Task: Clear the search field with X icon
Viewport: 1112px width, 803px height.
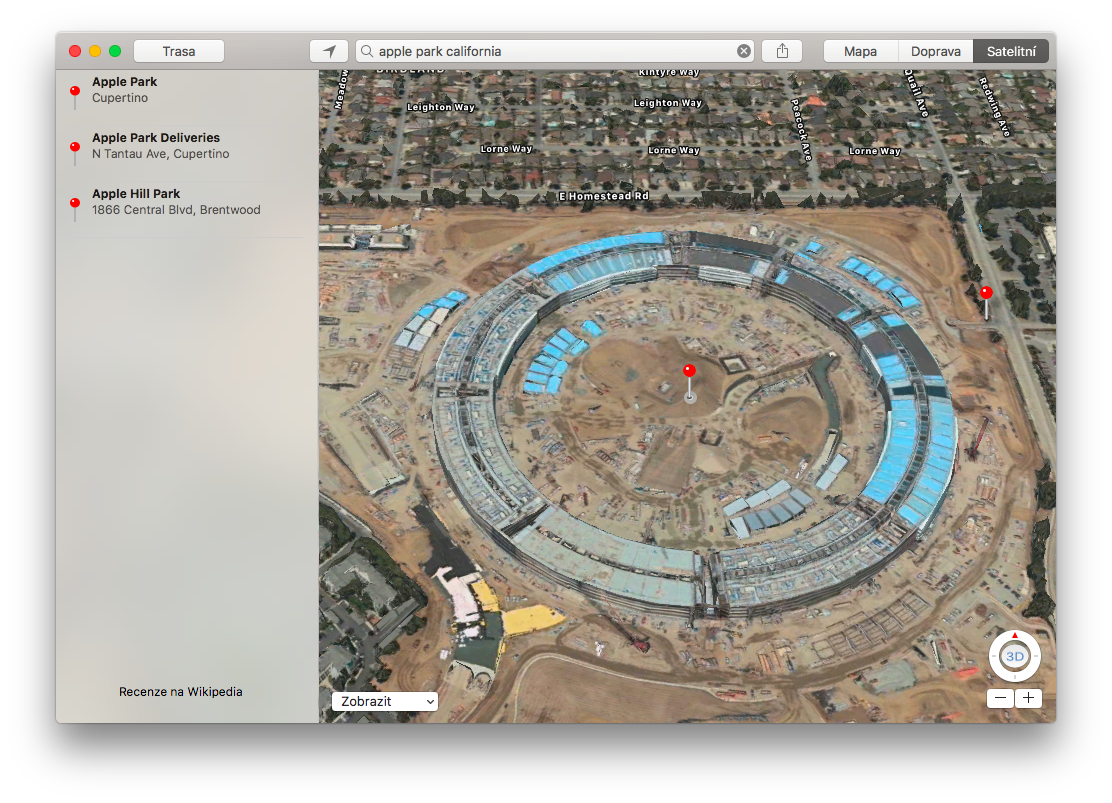Action: pos(743,51)
